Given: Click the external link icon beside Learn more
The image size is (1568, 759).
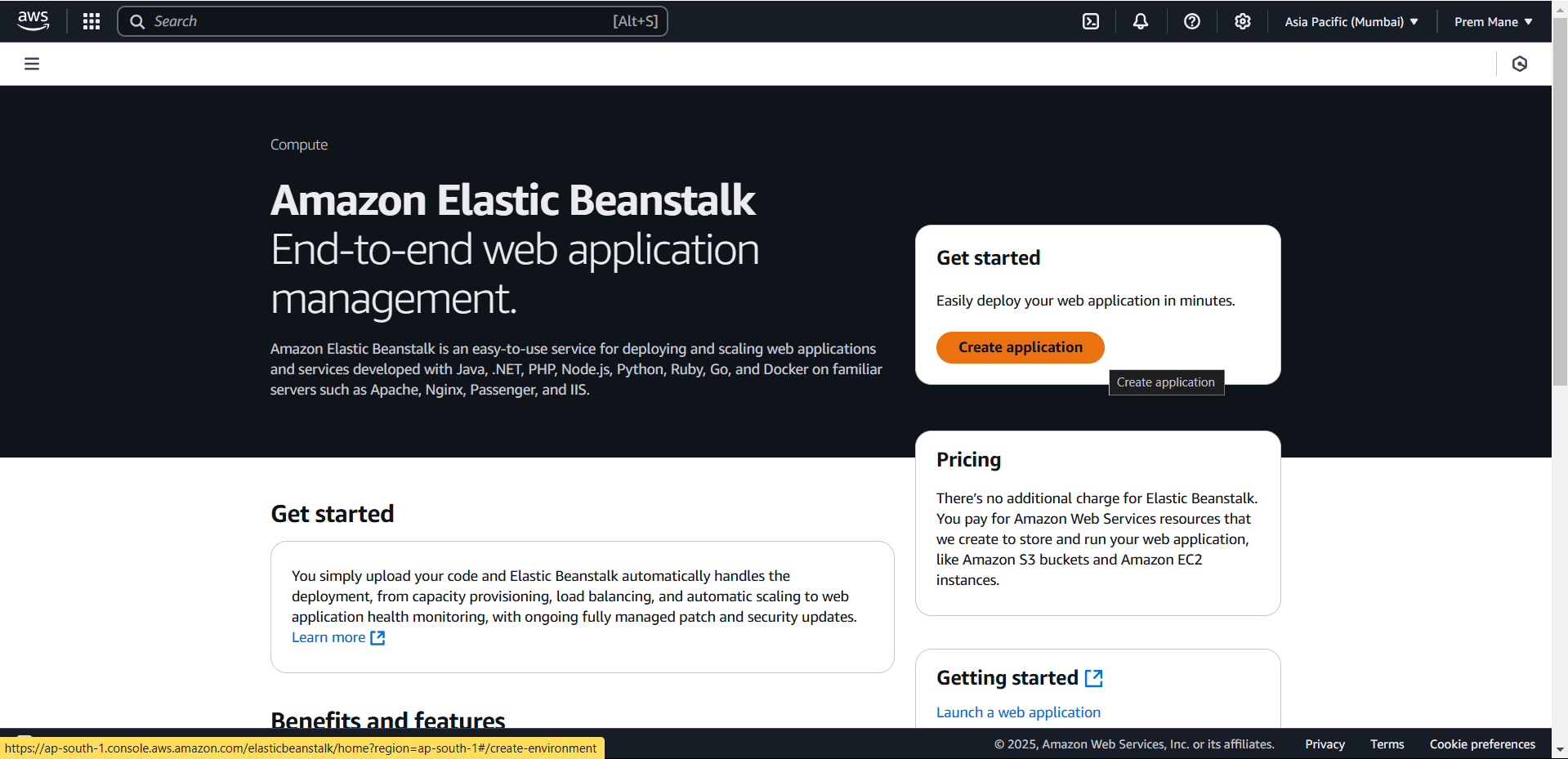Looking at the screenshot, I should 377,638.
